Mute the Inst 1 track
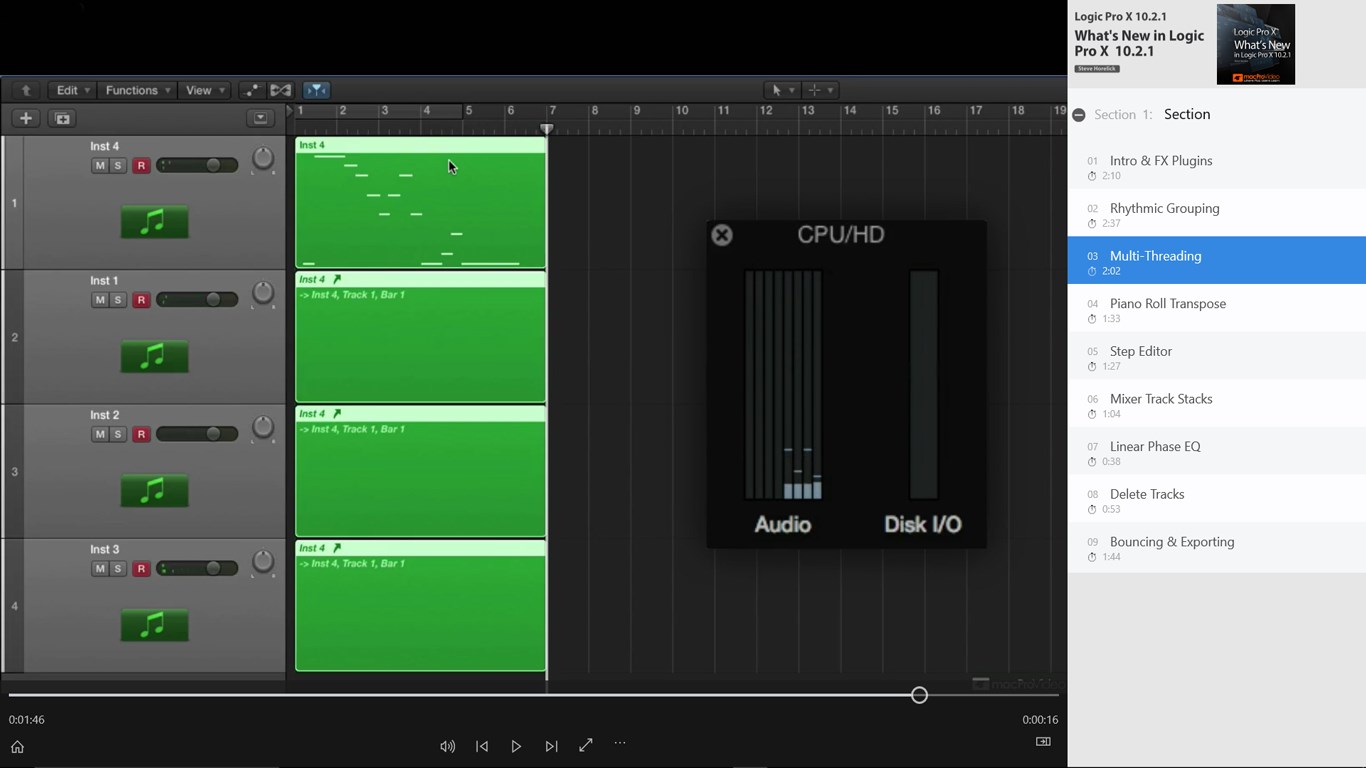The width and height of the screenshot is (1366, 768). coord(99,300)
